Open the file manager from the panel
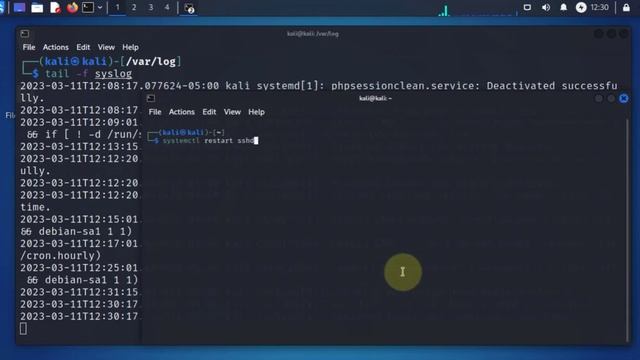 coord(37,8)
